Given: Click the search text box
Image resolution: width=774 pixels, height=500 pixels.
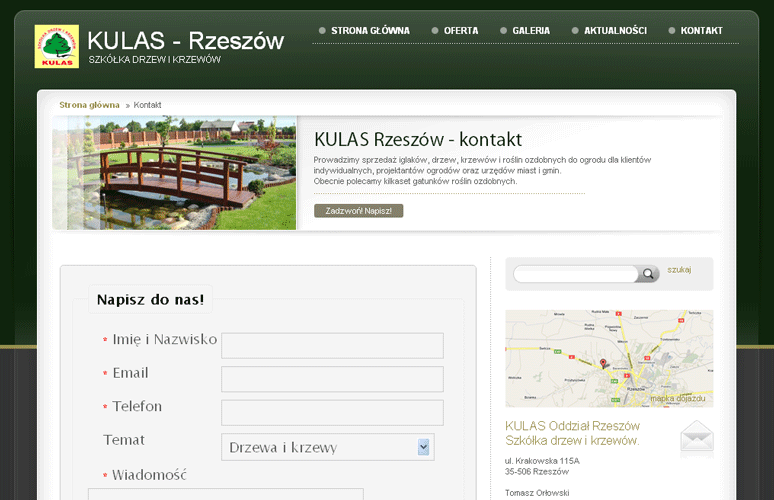Looking at the screenshot, I should 576,274.
